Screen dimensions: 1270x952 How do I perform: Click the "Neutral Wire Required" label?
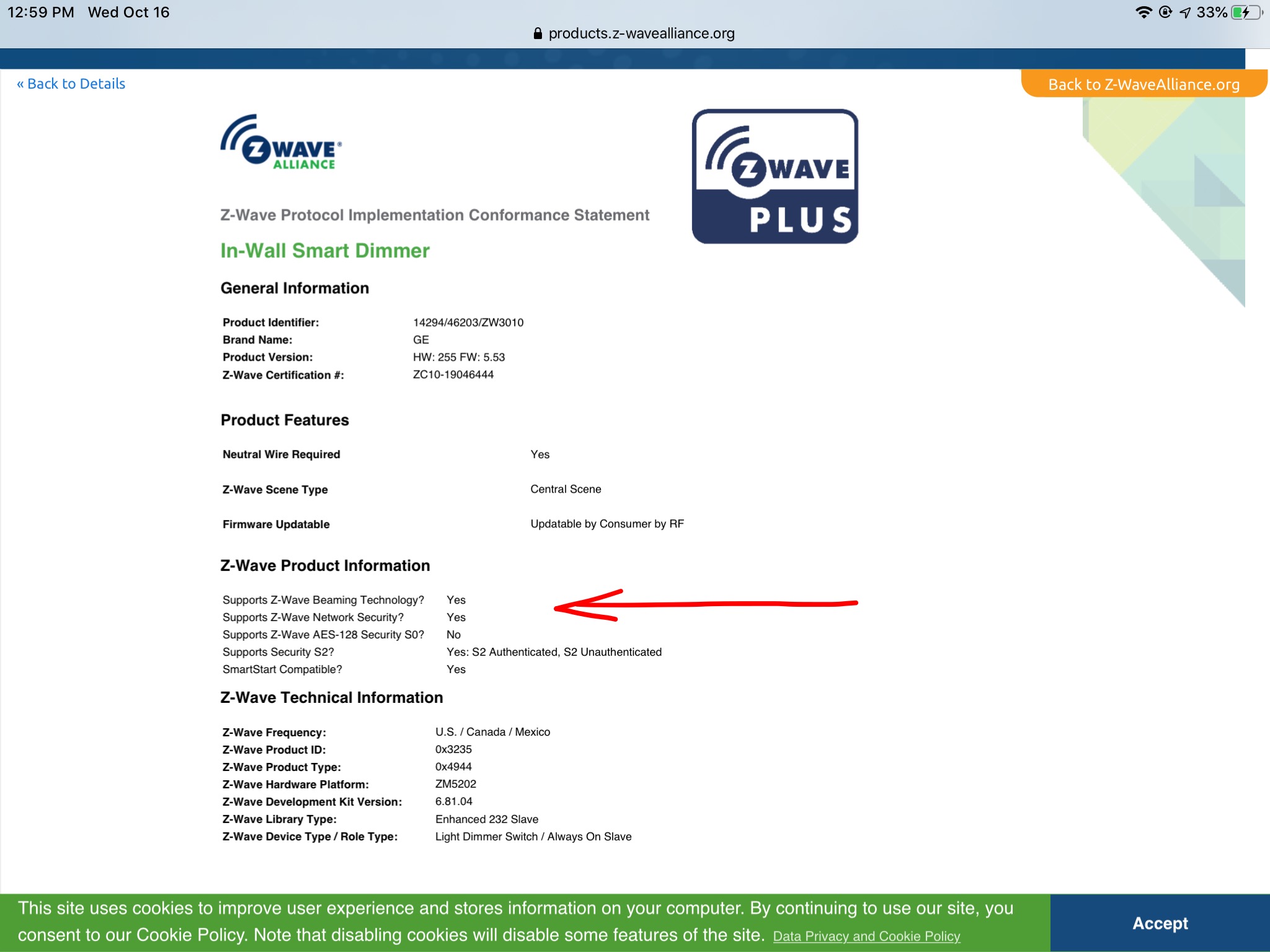[282, 454]
